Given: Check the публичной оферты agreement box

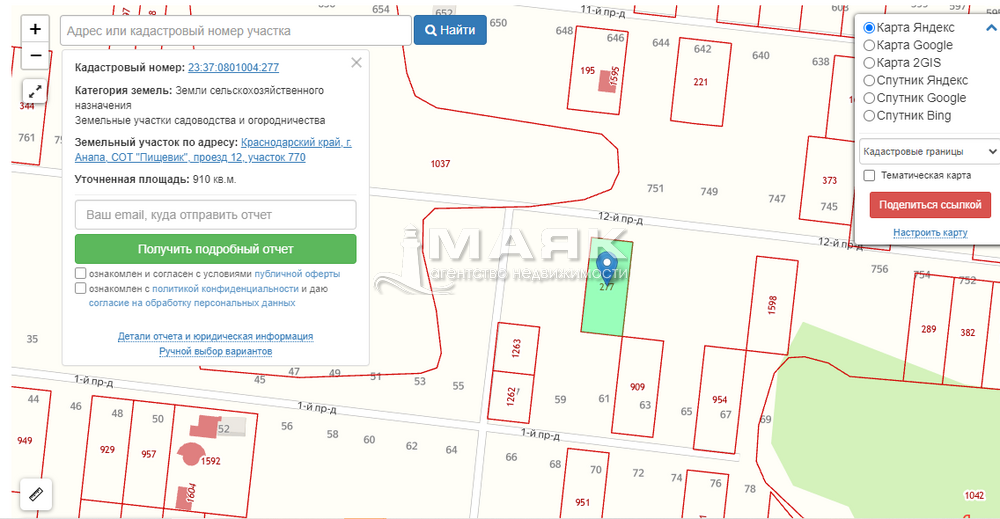Looking at the screenshot, I should click(81, 274).
